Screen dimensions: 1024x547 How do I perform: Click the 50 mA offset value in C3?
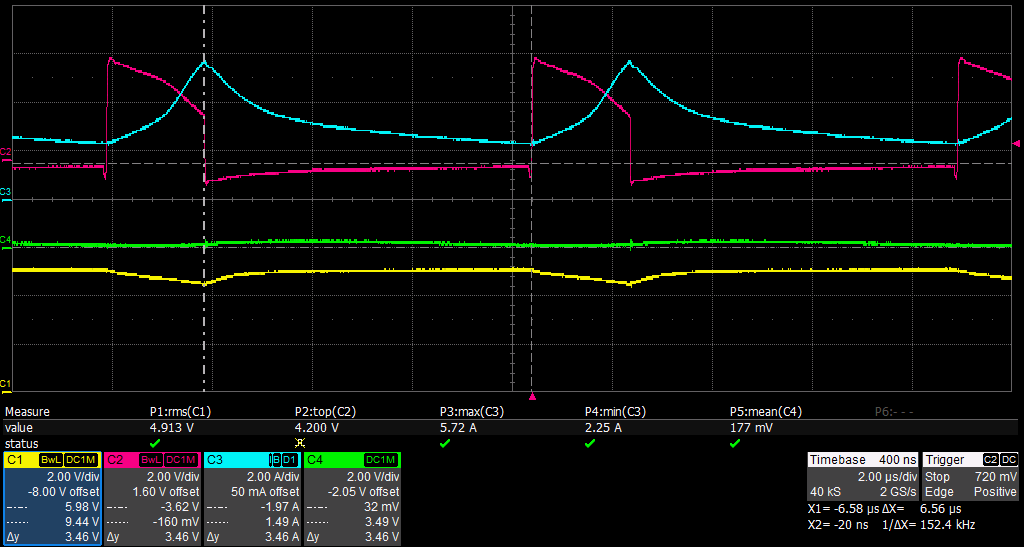[266, 491]
